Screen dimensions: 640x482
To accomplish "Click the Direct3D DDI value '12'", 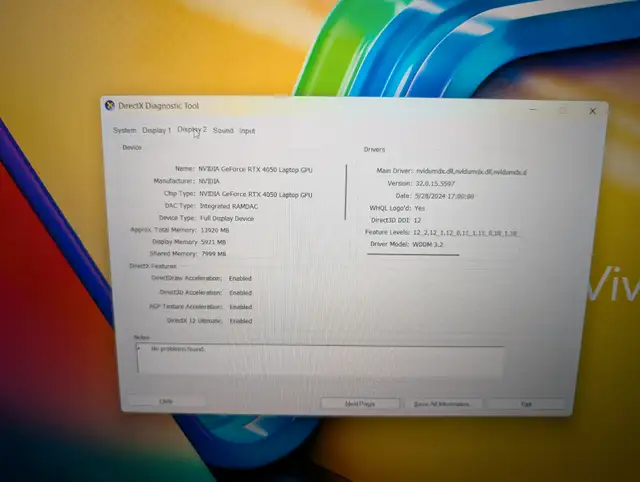I will 417,220.
